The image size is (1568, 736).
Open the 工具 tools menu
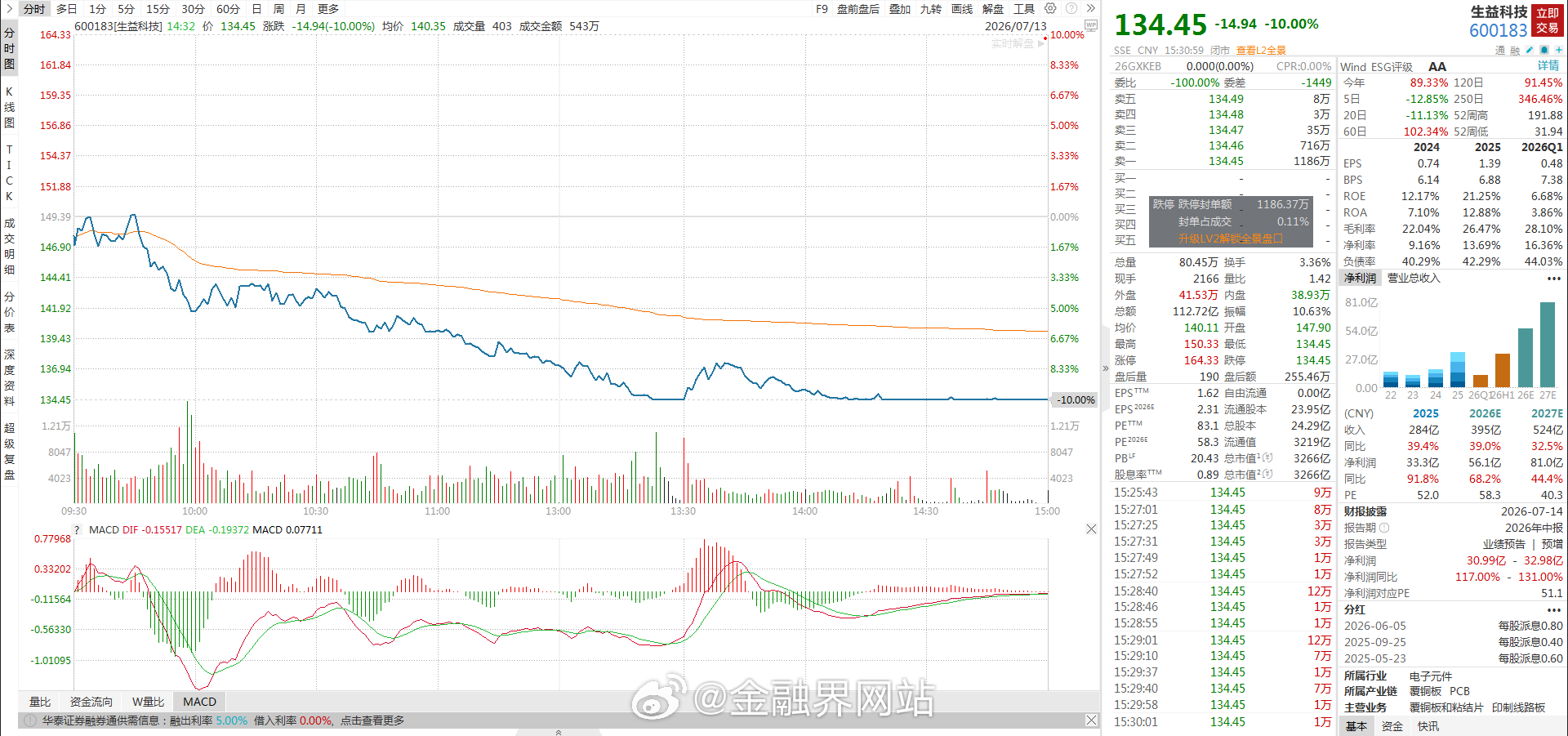[1024, 9]
